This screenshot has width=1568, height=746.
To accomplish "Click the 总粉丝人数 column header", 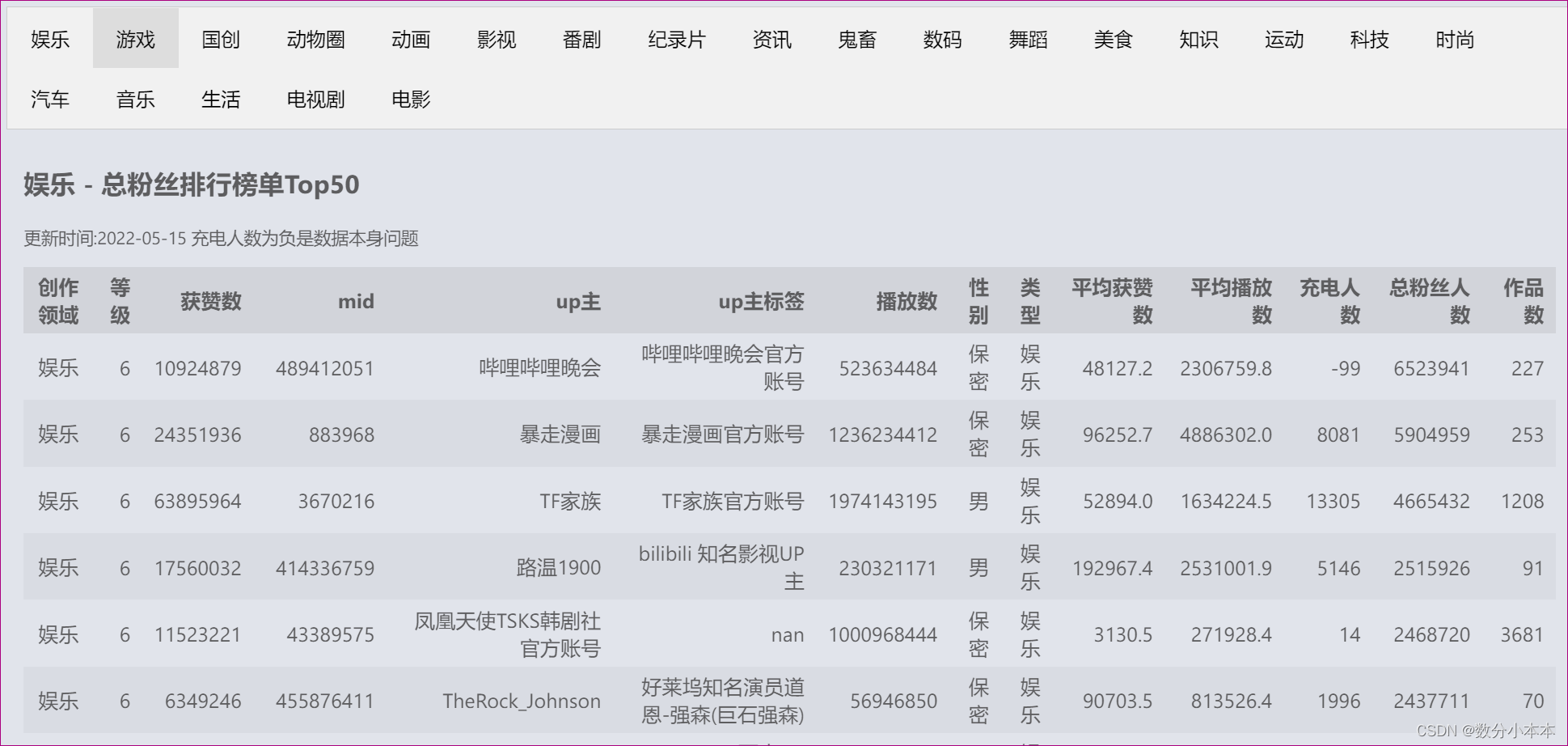I will click(x=1429, y=301).
